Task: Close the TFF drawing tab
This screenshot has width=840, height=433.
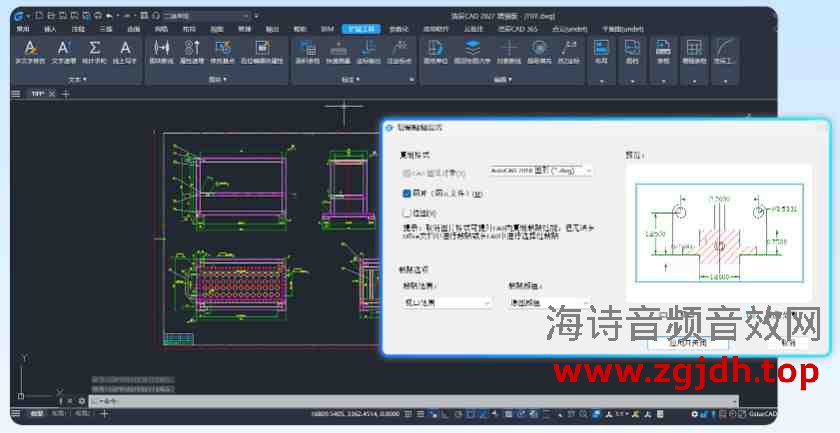Action: tap(51, 94)
